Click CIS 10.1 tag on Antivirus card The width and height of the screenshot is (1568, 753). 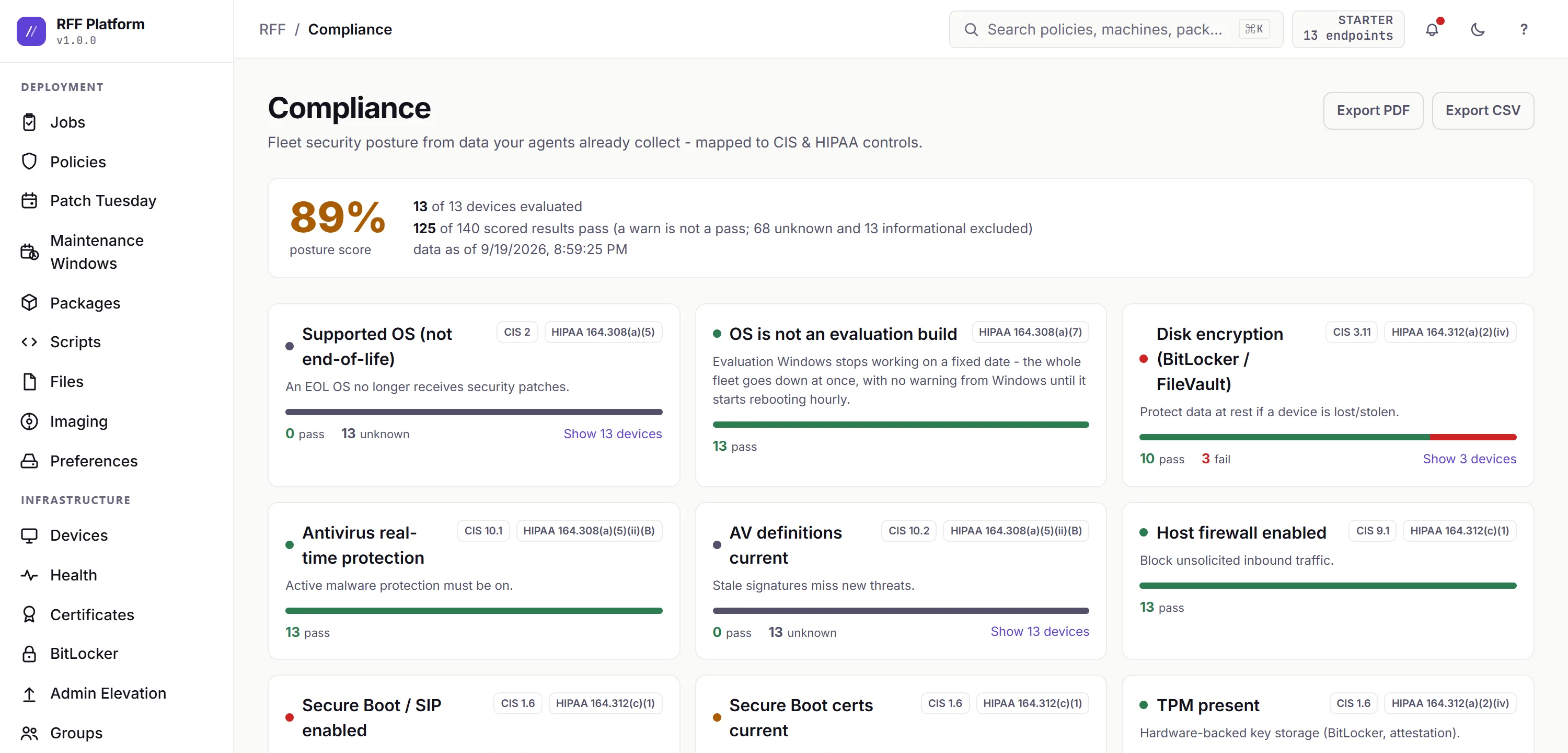click(483, 531)
